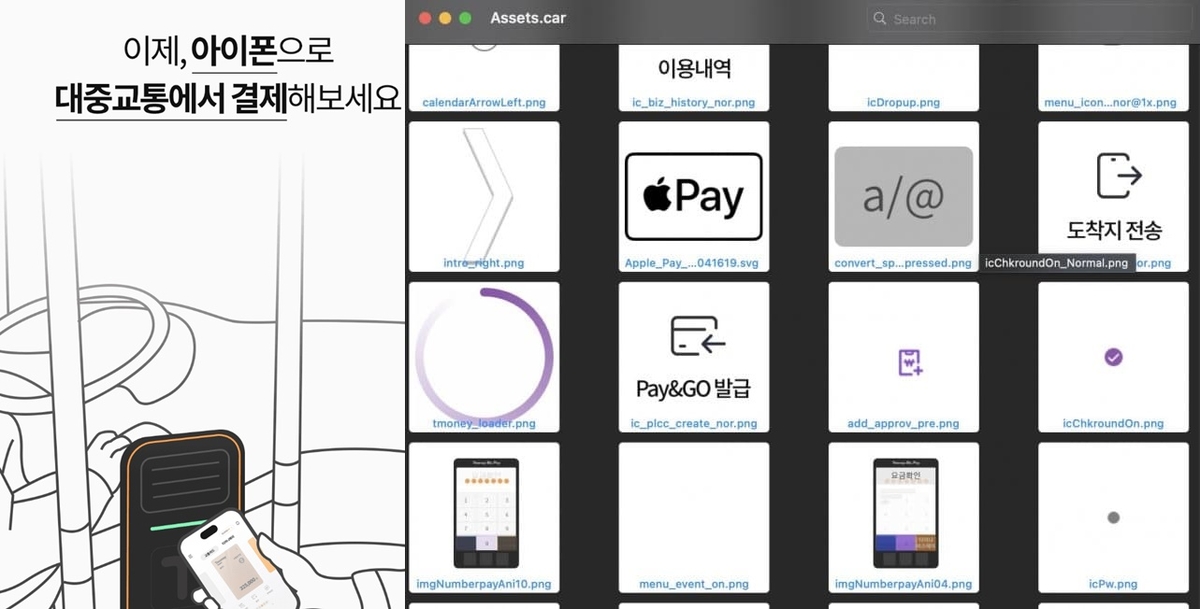This screenshot has width=1200, height=609.
Task: Click the icPw.png file name
Action: [1113, 584]
